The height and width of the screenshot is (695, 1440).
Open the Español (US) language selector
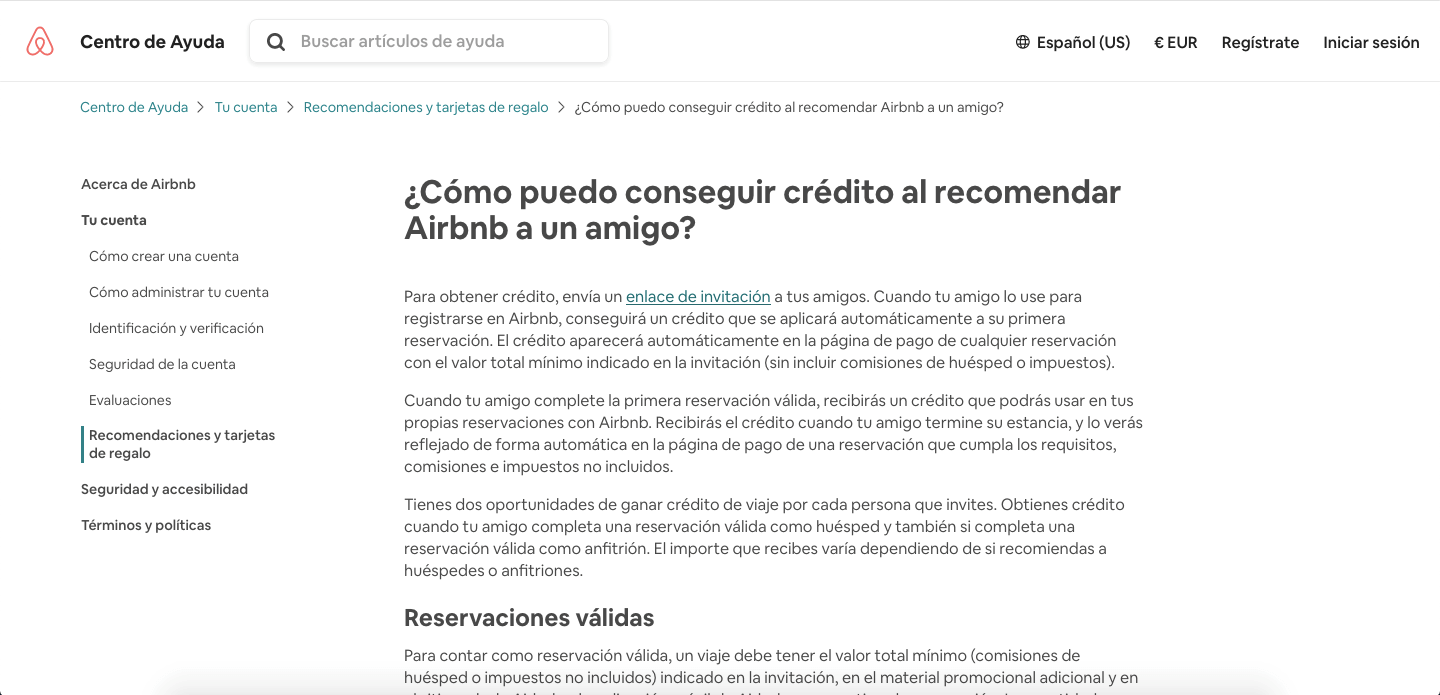[x=1072, y=42]
